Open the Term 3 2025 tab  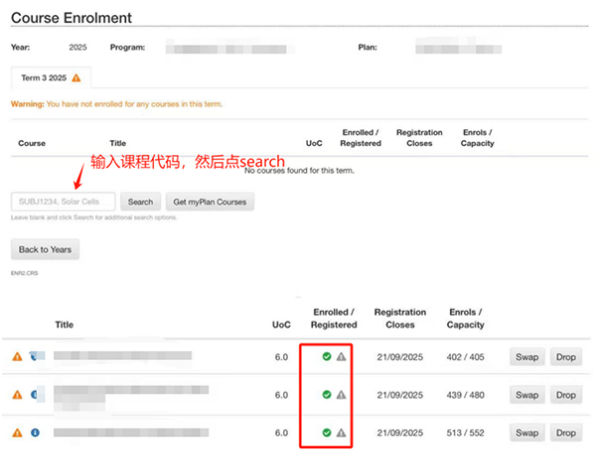point(50,77)
